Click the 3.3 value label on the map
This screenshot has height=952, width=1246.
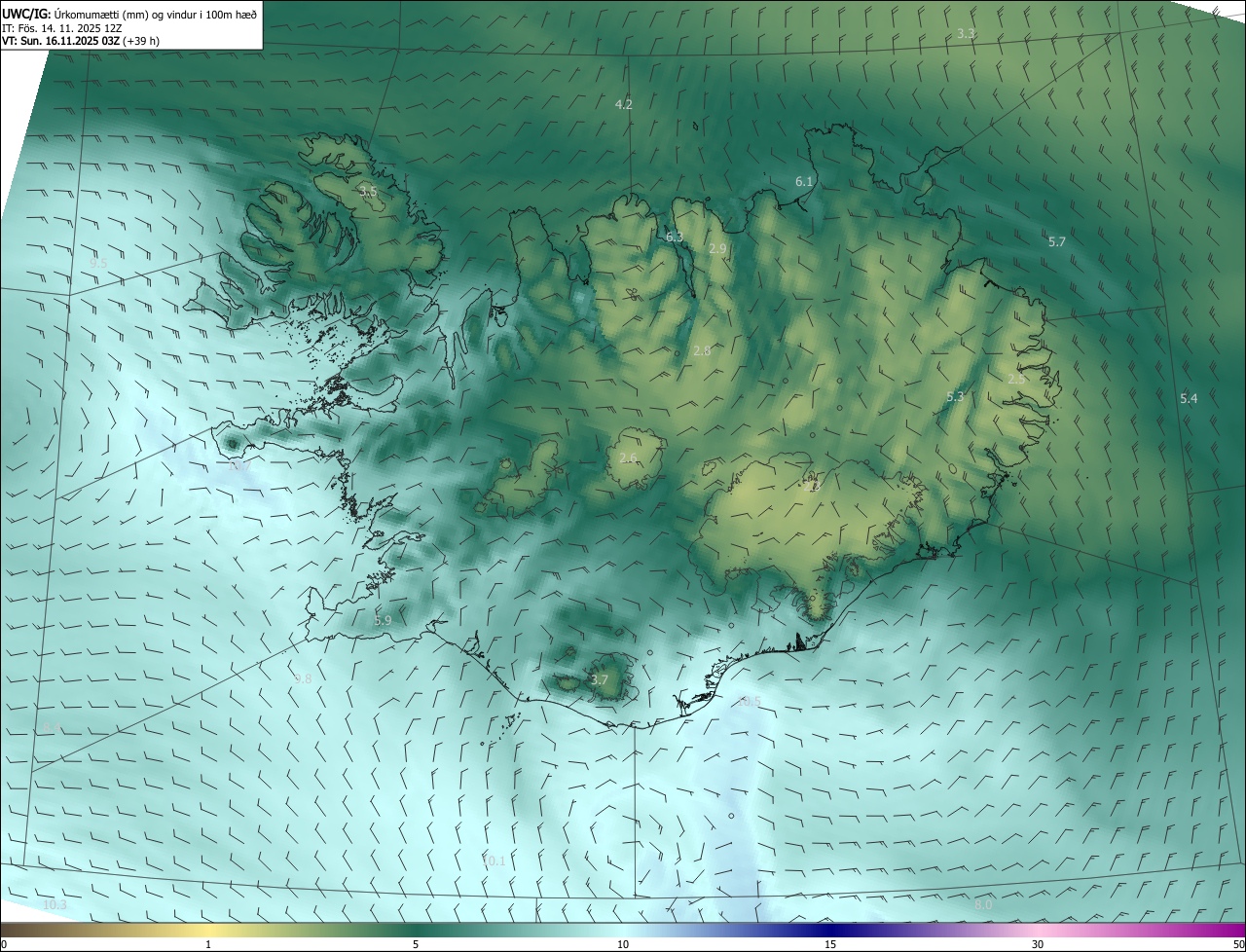pyautogui.click(x=966, y=33)
